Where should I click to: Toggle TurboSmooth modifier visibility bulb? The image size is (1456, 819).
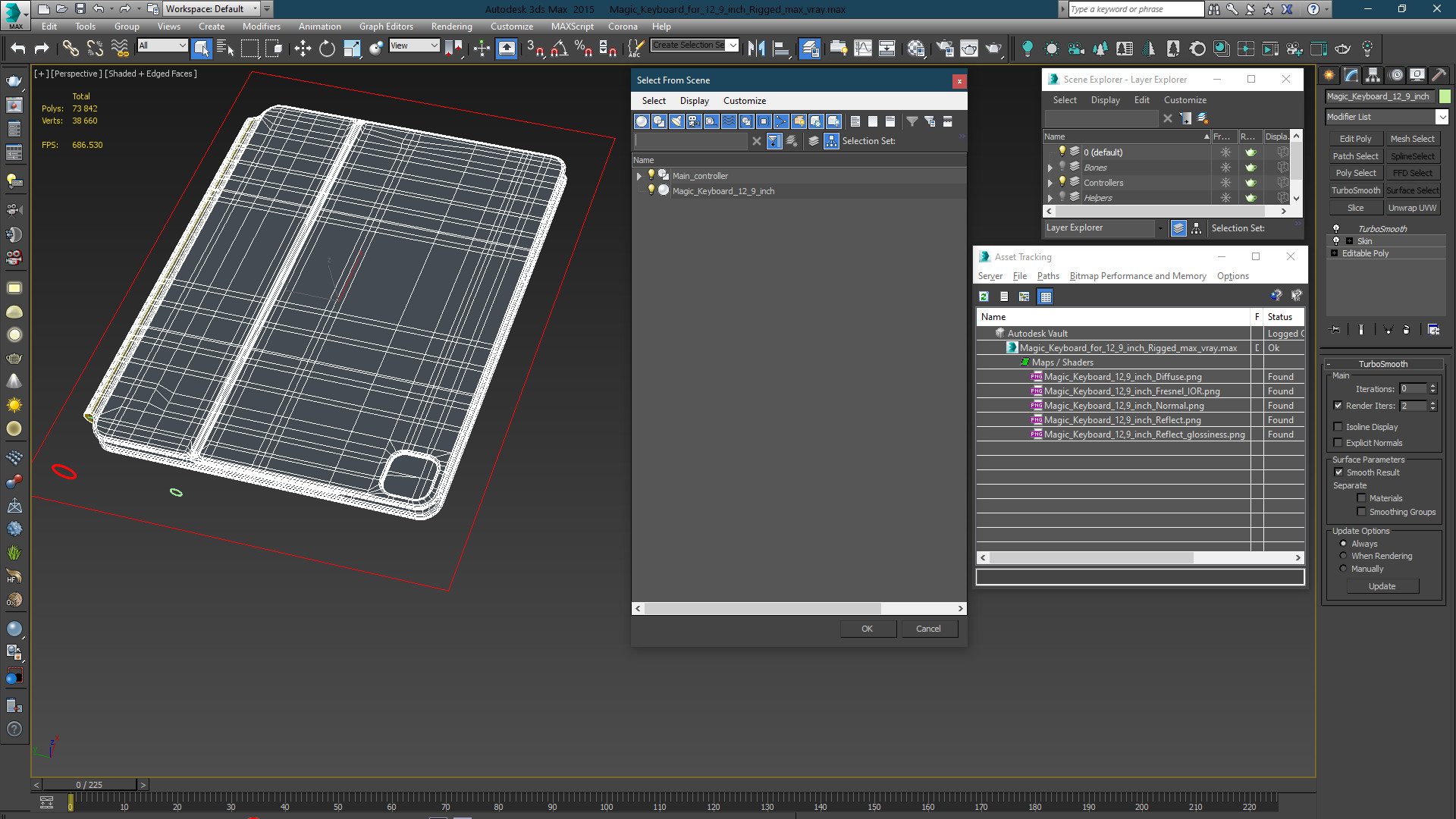pyautogui.click(x=1336, y=228)
